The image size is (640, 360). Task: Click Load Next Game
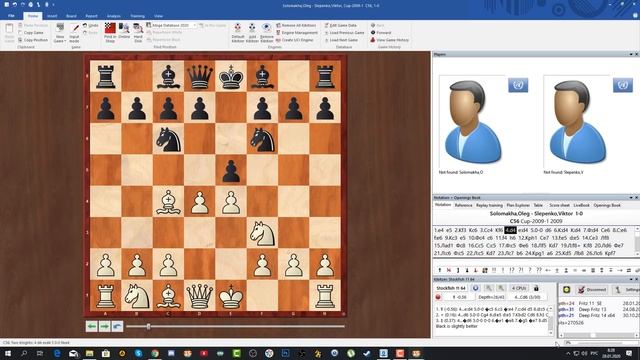[x=341, y=40]
